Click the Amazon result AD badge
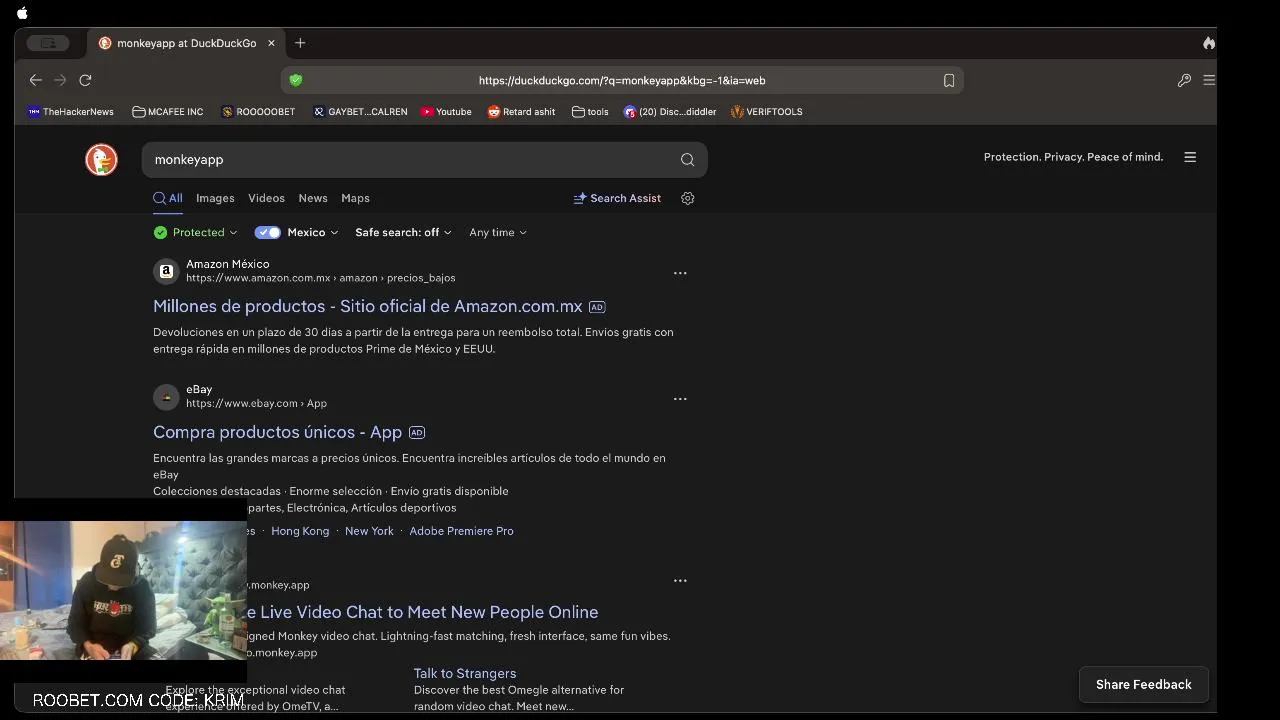This screenshot has height=720, width=1280. tap(597, 307)
